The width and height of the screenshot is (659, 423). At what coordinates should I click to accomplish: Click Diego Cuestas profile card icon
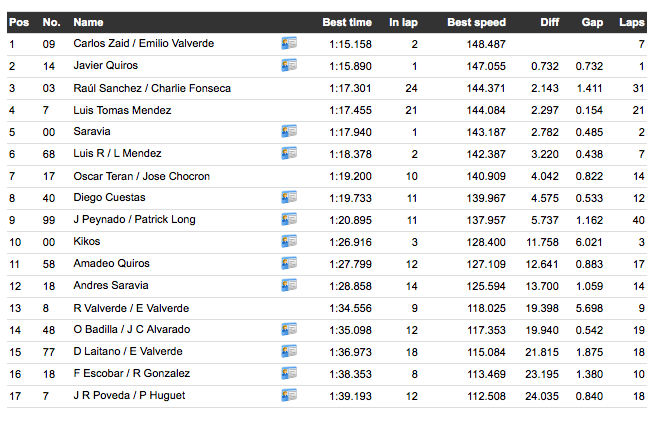tap(289, 198)
